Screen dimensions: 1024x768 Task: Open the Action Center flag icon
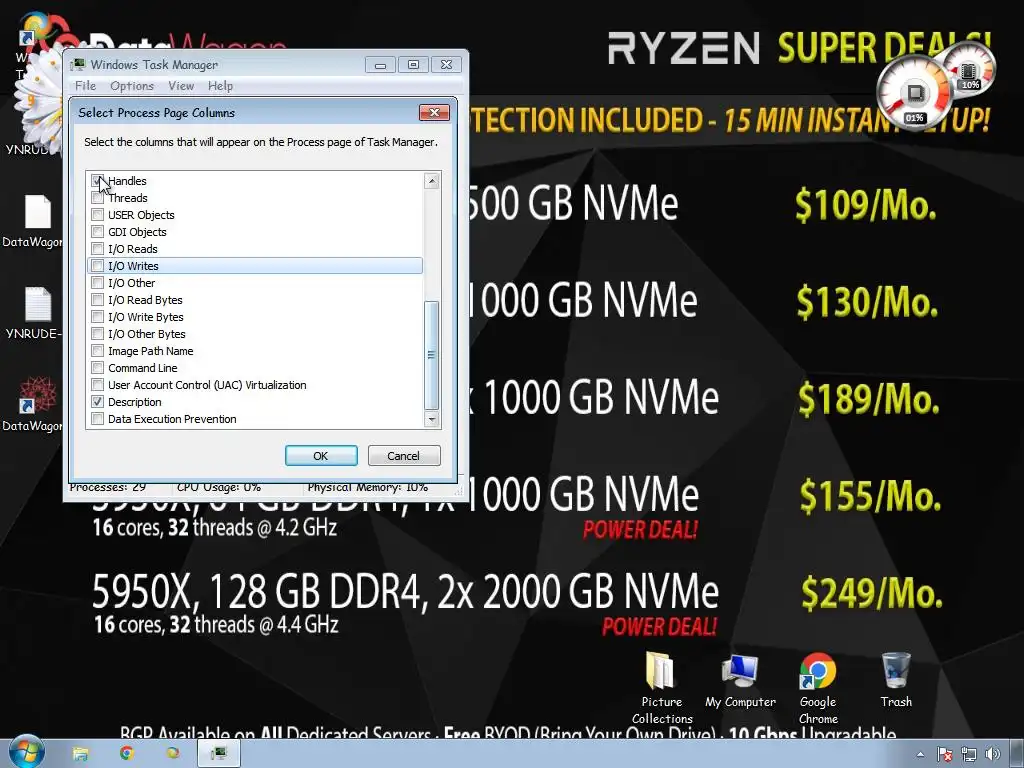point(944,754)
